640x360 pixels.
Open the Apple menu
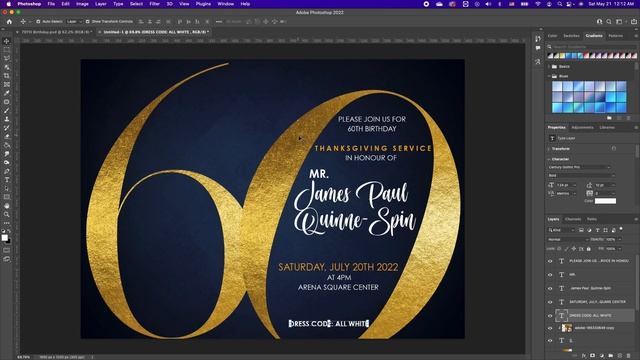[8, 4]
